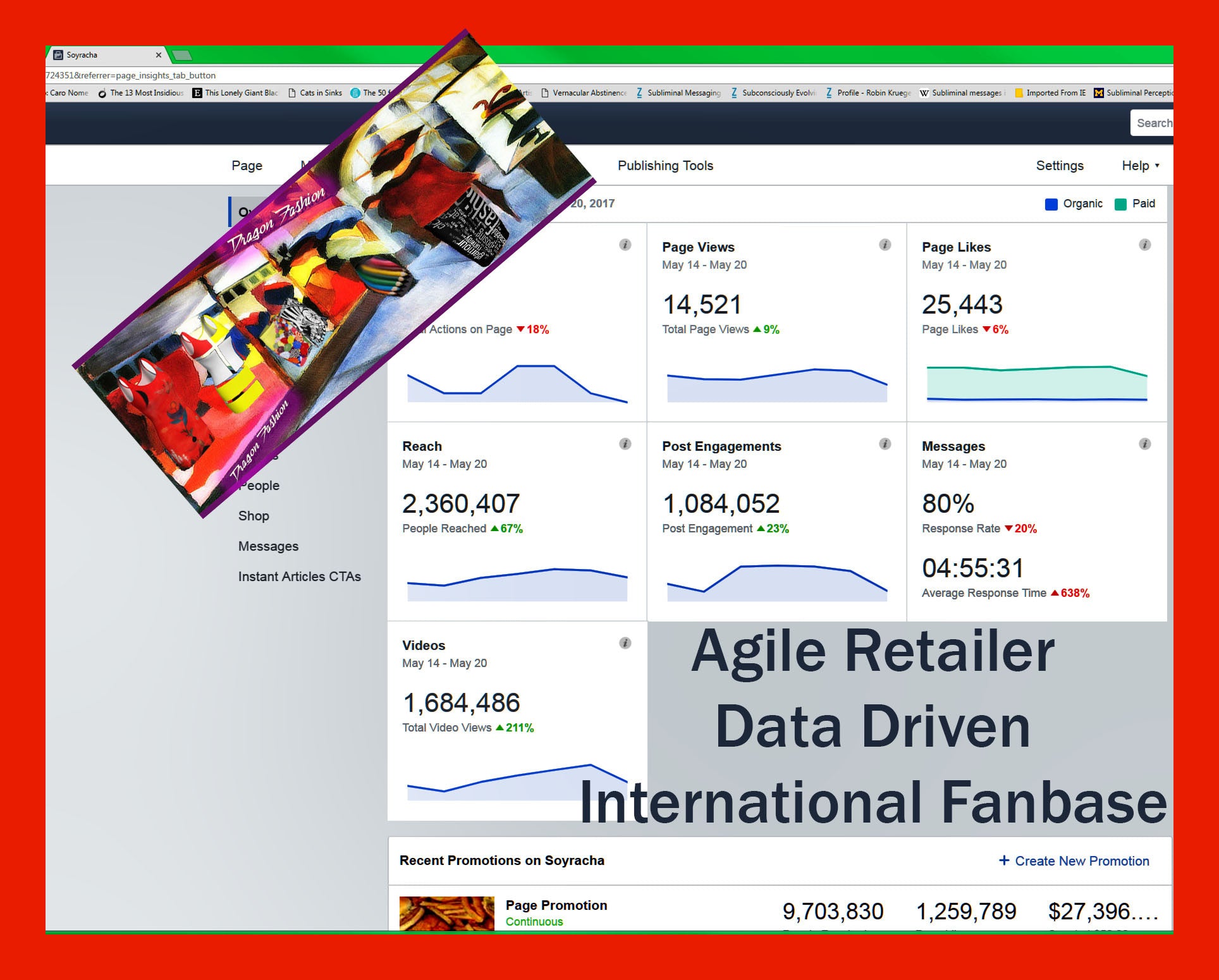Screen dimensions: 1219x980
Task: Open a new browser tab
Action: (x=181, y=55)
